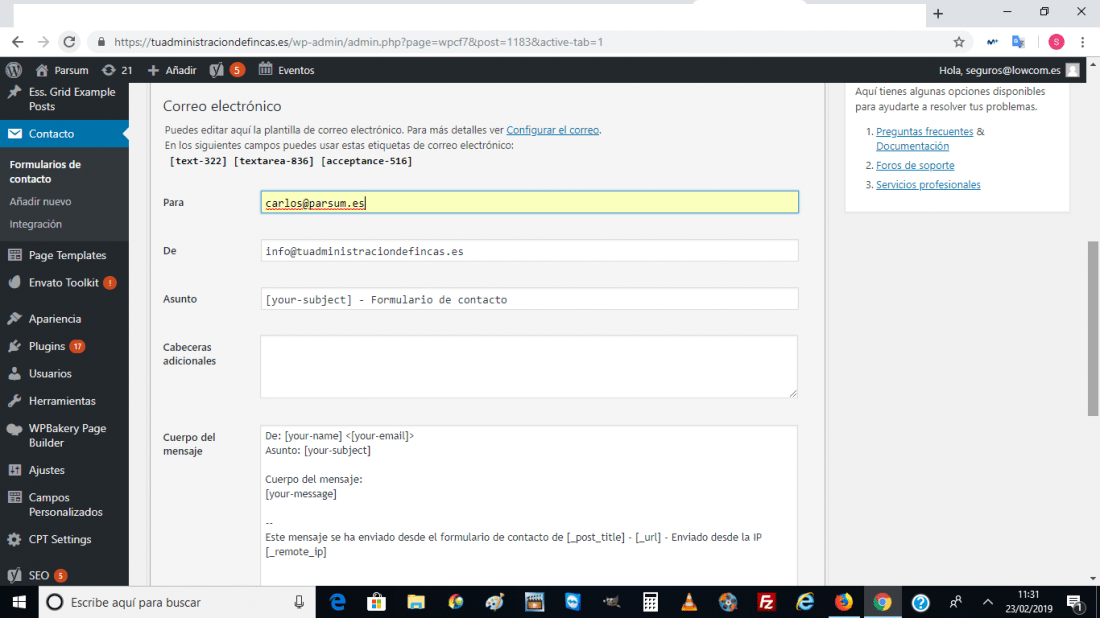Open the Windows Start menu
Viewport: 1100px width, 618px height.
[x=19, y=602]
